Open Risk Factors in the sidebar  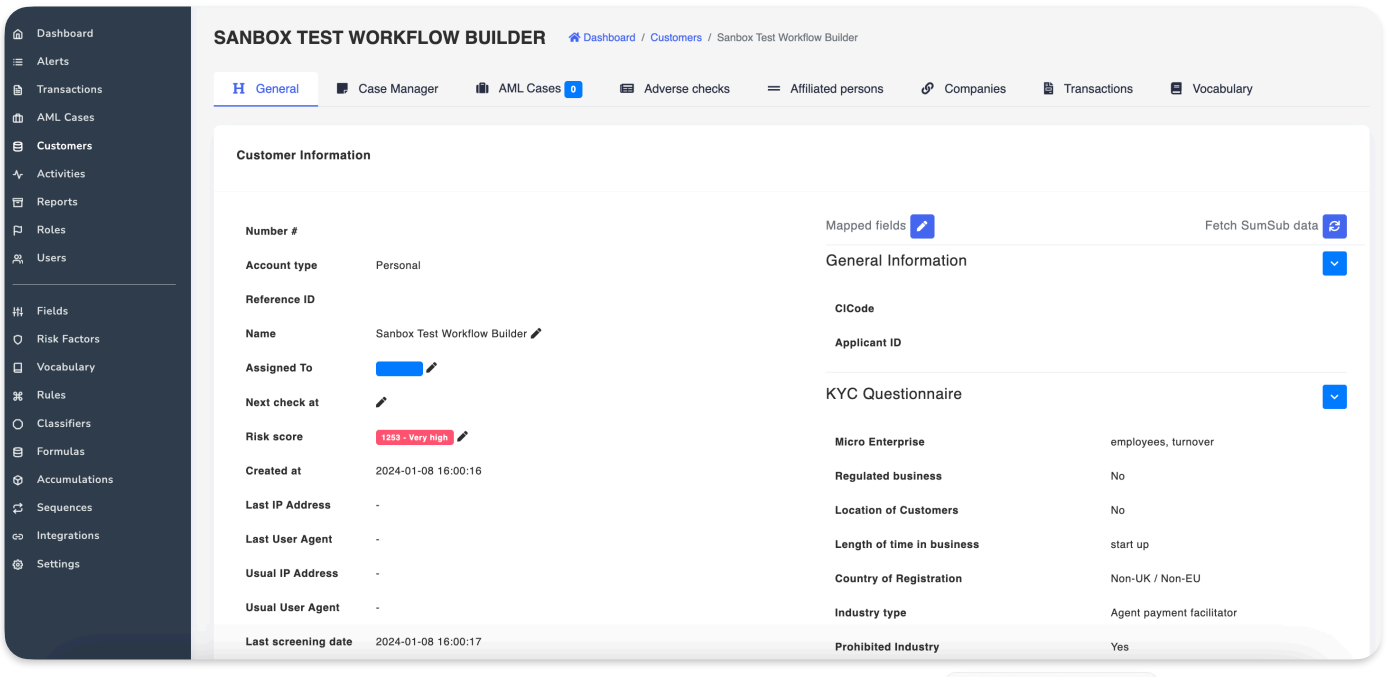click(x=68, y=339)
